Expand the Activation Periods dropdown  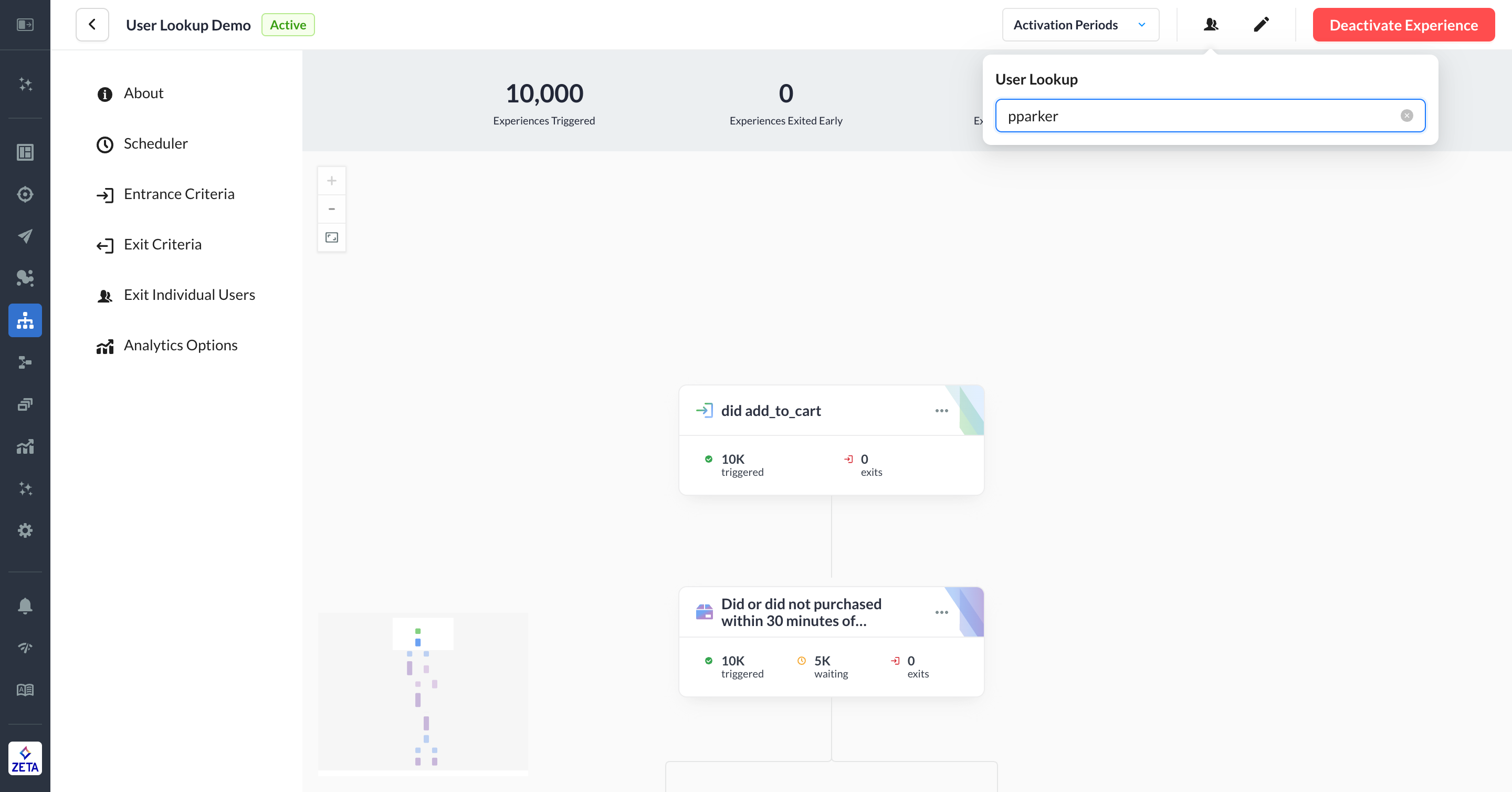(1080, 25)
